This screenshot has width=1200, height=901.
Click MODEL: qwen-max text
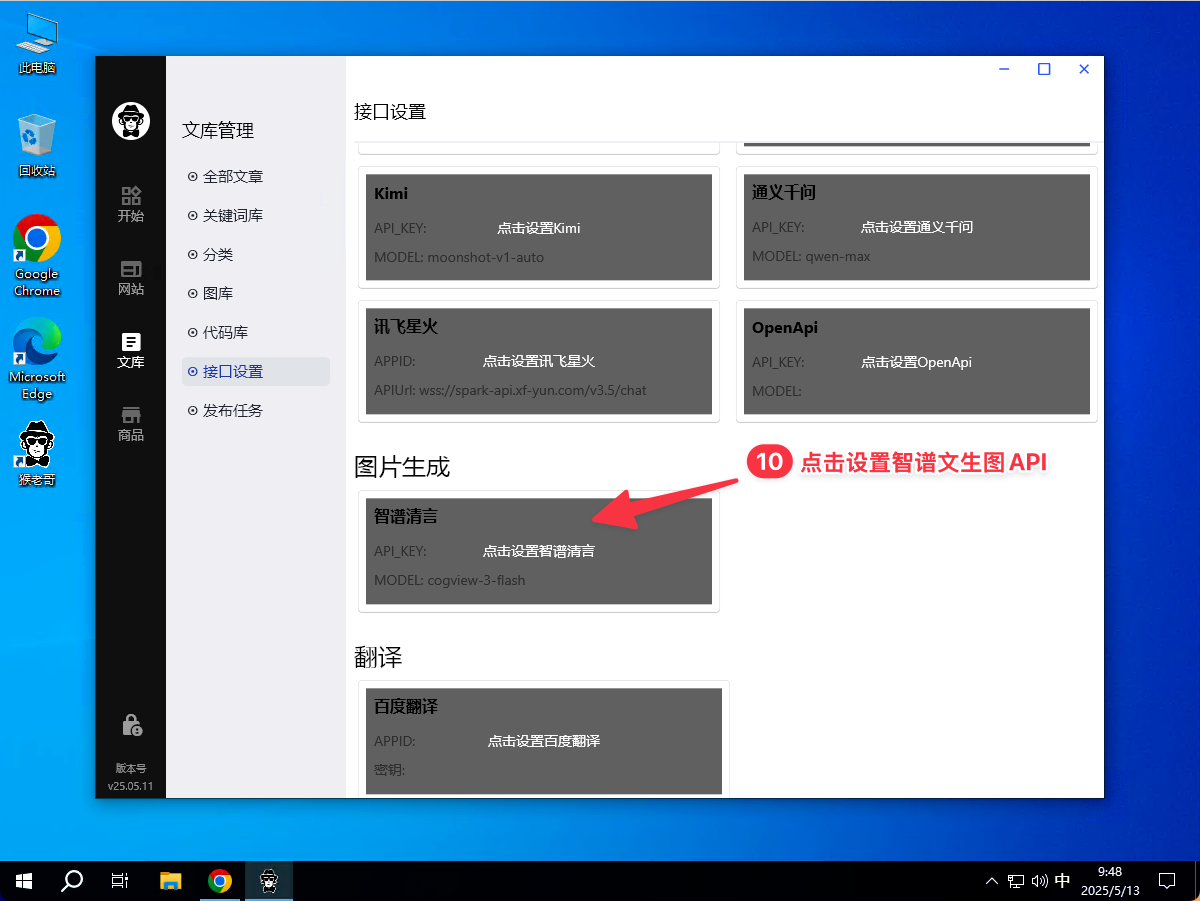coord(811,256)
